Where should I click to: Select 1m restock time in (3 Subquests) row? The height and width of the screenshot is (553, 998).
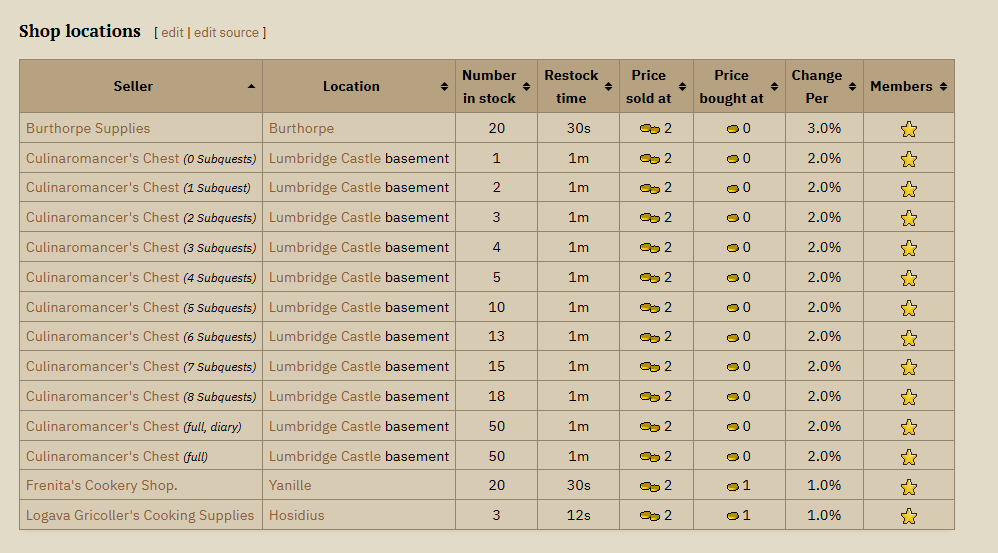(x=579, y=248)
